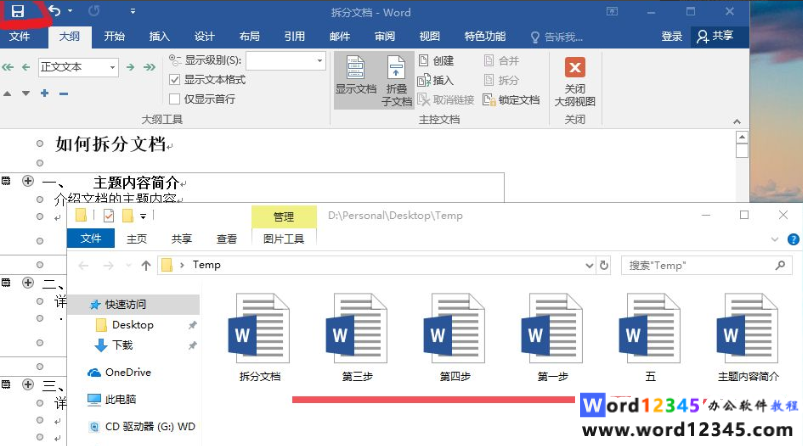Open Explorer 共享 tab
Viewport: 803px width, 446px height.
(x=182, y=239)
